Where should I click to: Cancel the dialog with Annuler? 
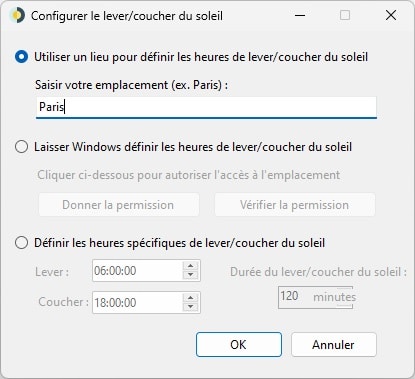334,345
